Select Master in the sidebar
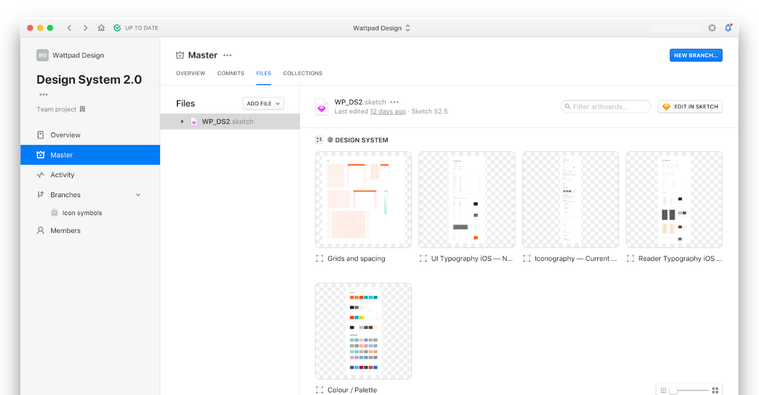759x395 pixels. pos(90,155)
